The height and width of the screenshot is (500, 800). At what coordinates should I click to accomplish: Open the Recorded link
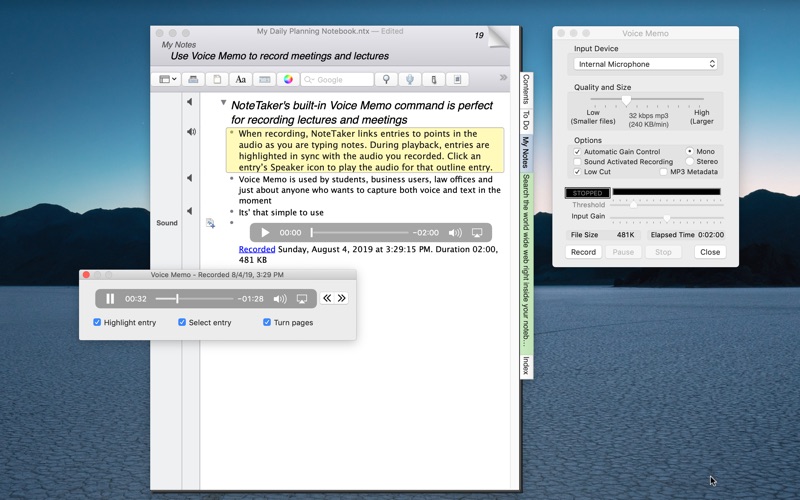(257, 249)
